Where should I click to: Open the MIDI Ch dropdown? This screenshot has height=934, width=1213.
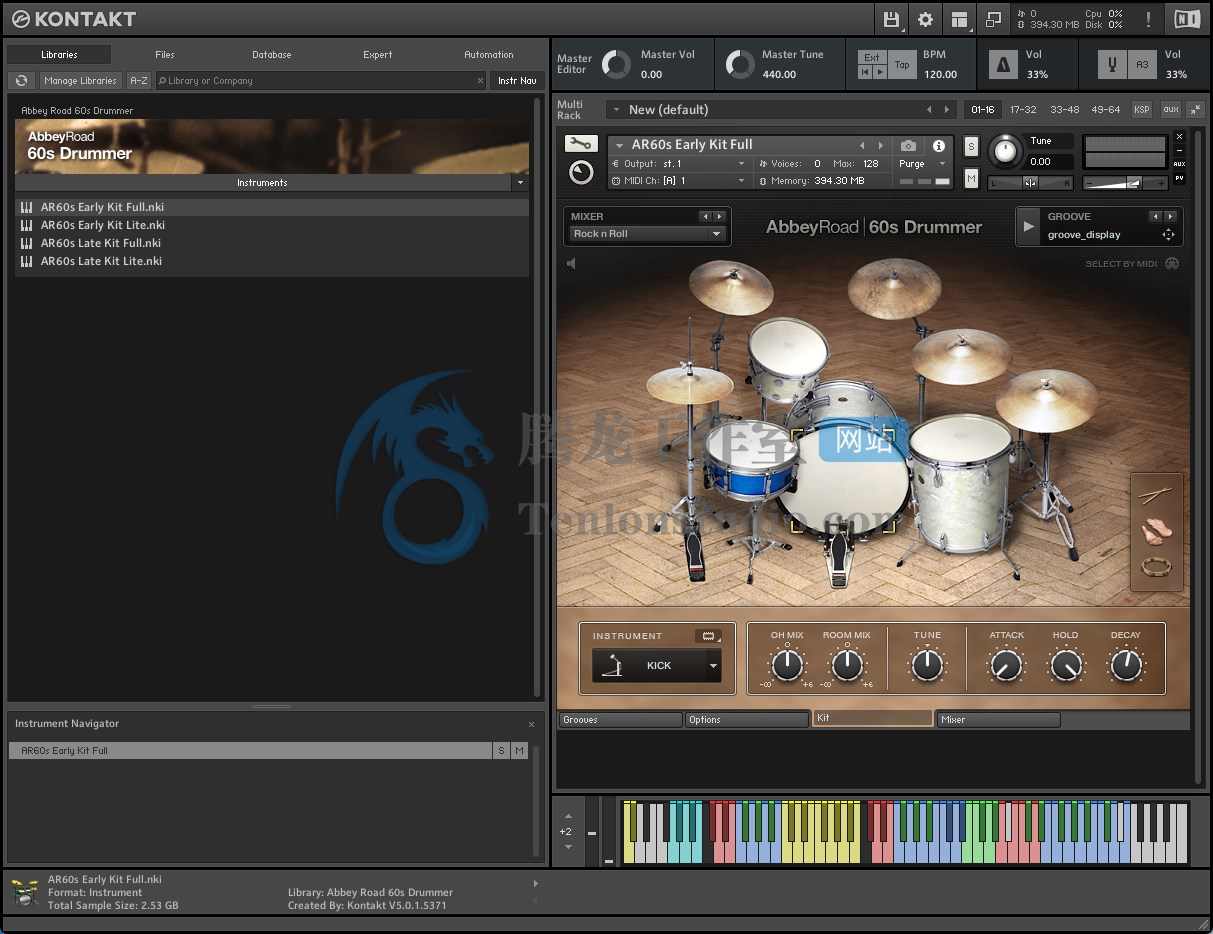tap(679, 180)
